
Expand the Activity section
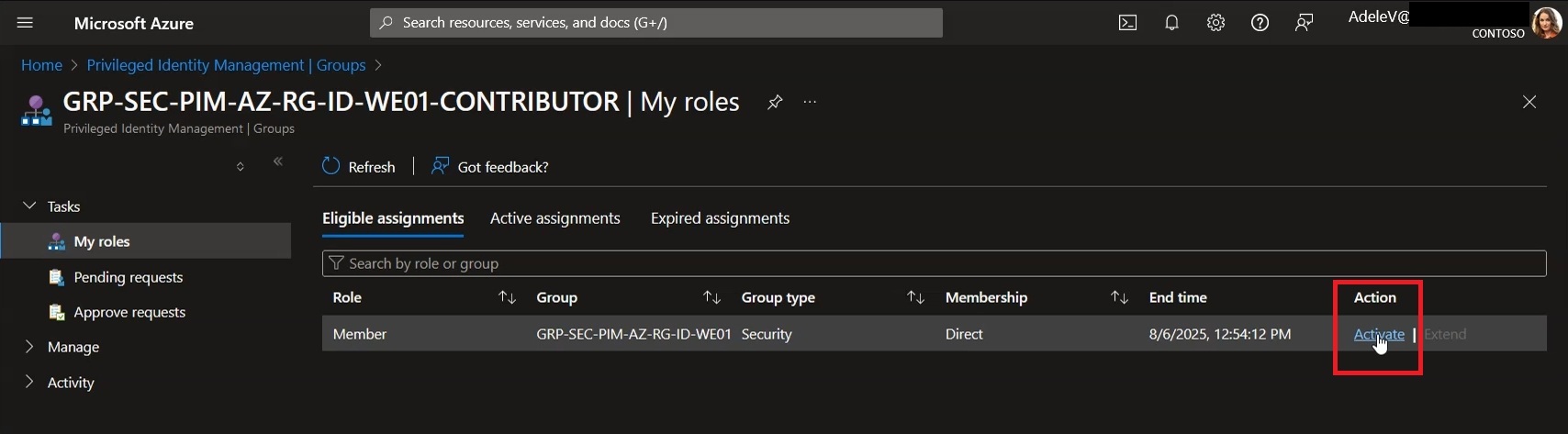tap(29, 382)
